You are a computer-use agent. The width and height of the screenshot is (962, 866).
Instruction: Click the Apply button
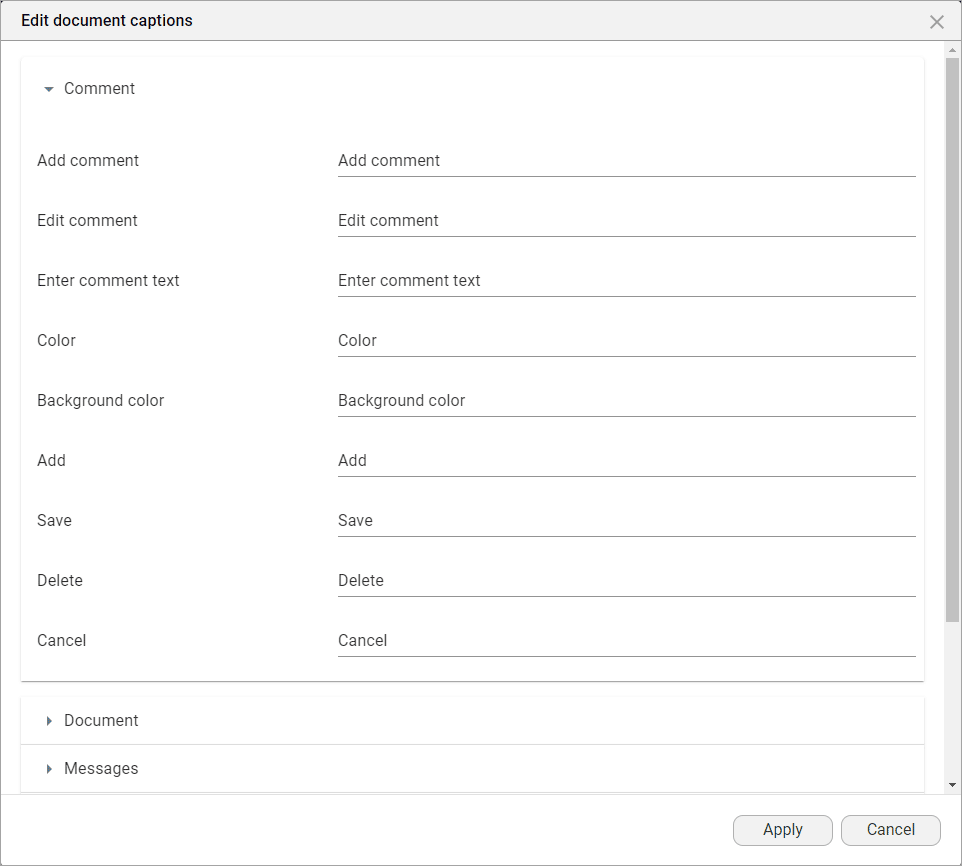click(x=782, y=830)
